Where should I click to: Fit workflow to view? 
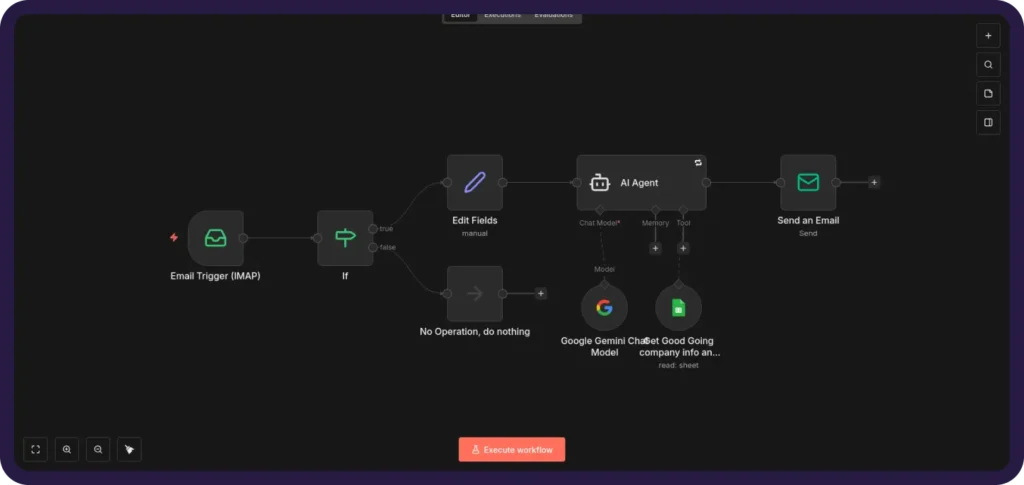point(36,449)
